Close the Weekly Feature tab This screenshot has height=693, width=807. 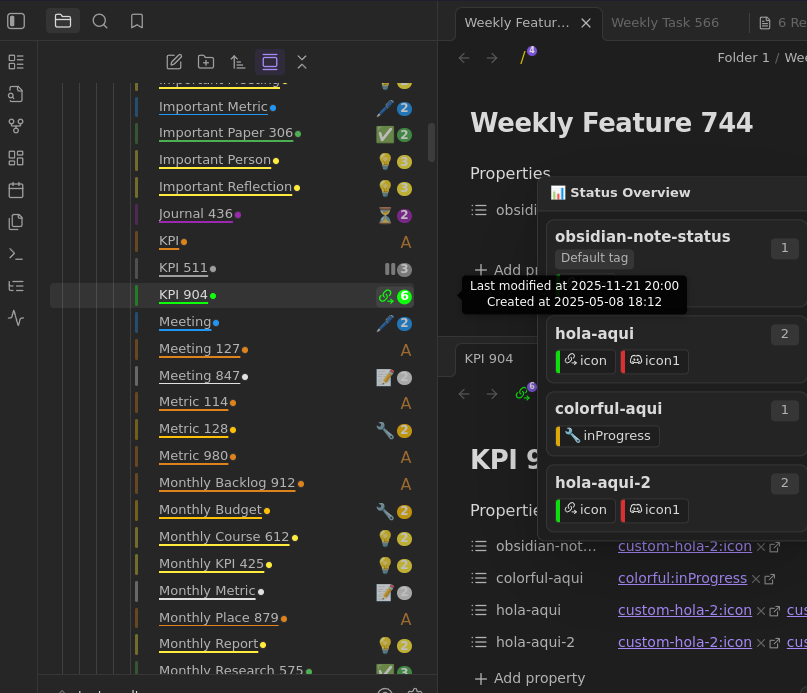(586, 23)
